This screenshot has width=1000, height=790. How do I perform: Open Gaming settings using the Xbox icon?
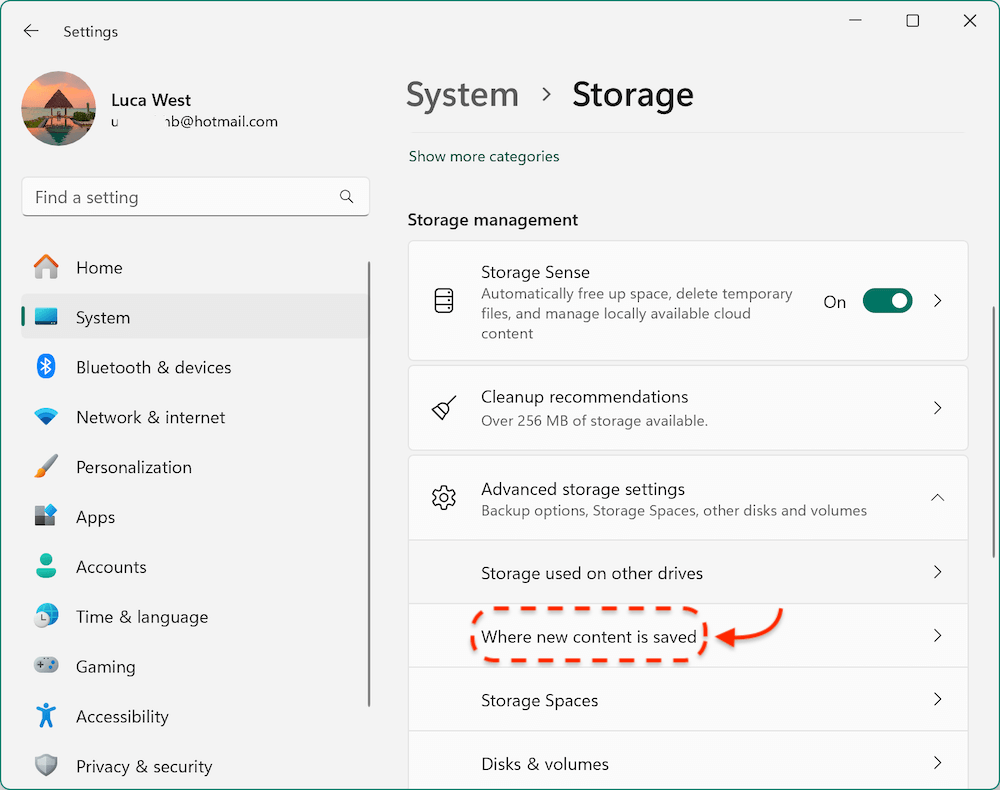click(45, 666)
